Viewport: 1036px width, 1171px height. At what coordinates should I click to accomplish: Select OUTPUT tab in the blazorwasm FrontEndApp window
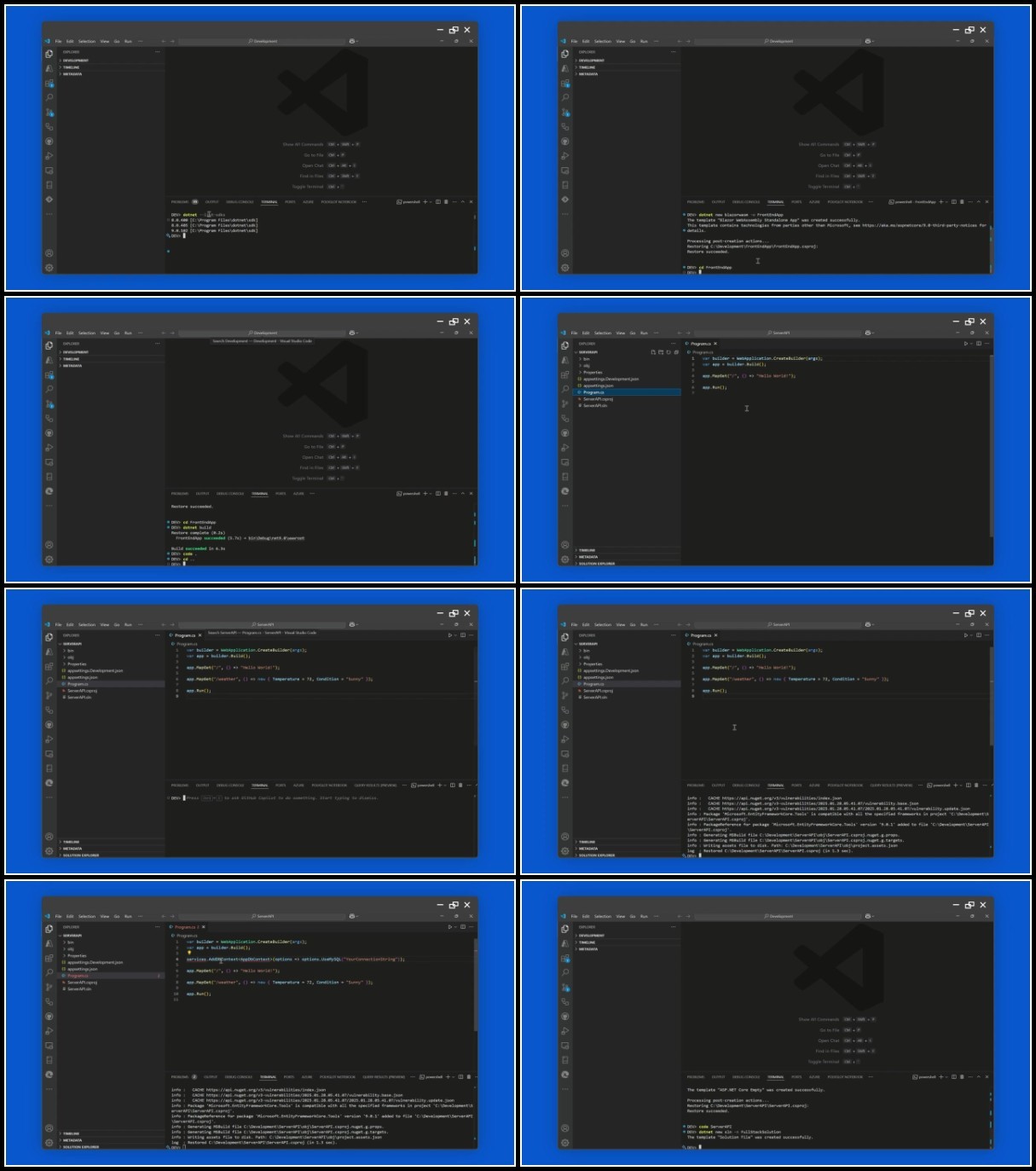pyautogui.click(x=719, y=202)
